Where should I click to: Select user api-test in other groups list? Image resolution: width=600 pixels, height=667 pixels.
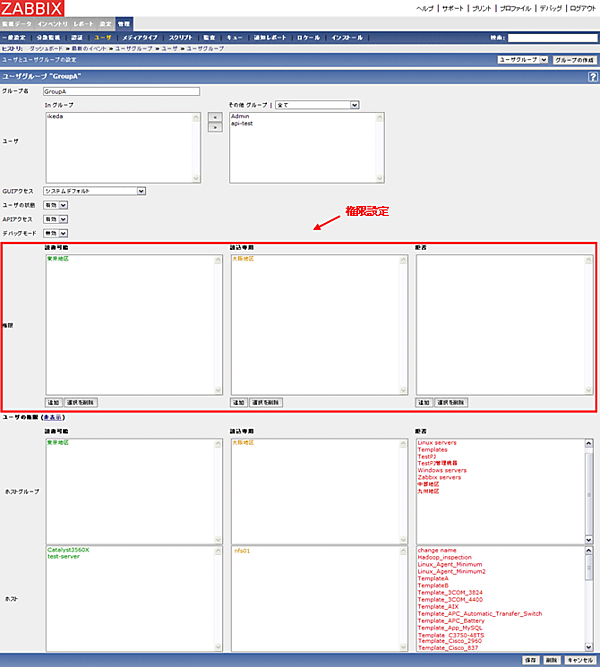tap(242, 123)
